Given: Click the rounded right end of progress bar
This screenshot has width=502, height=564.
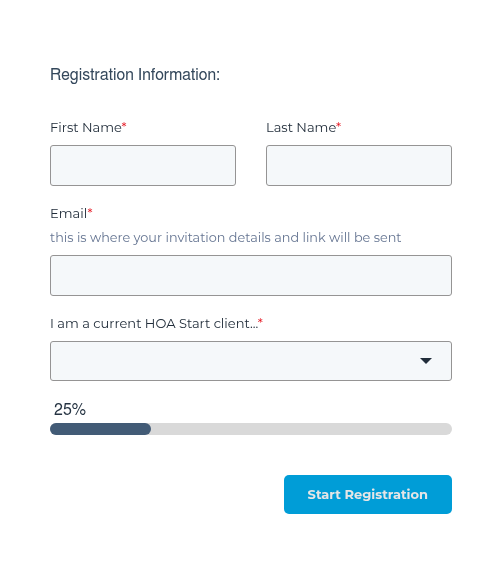Looking at the screenshot, I should coord(447,429).
